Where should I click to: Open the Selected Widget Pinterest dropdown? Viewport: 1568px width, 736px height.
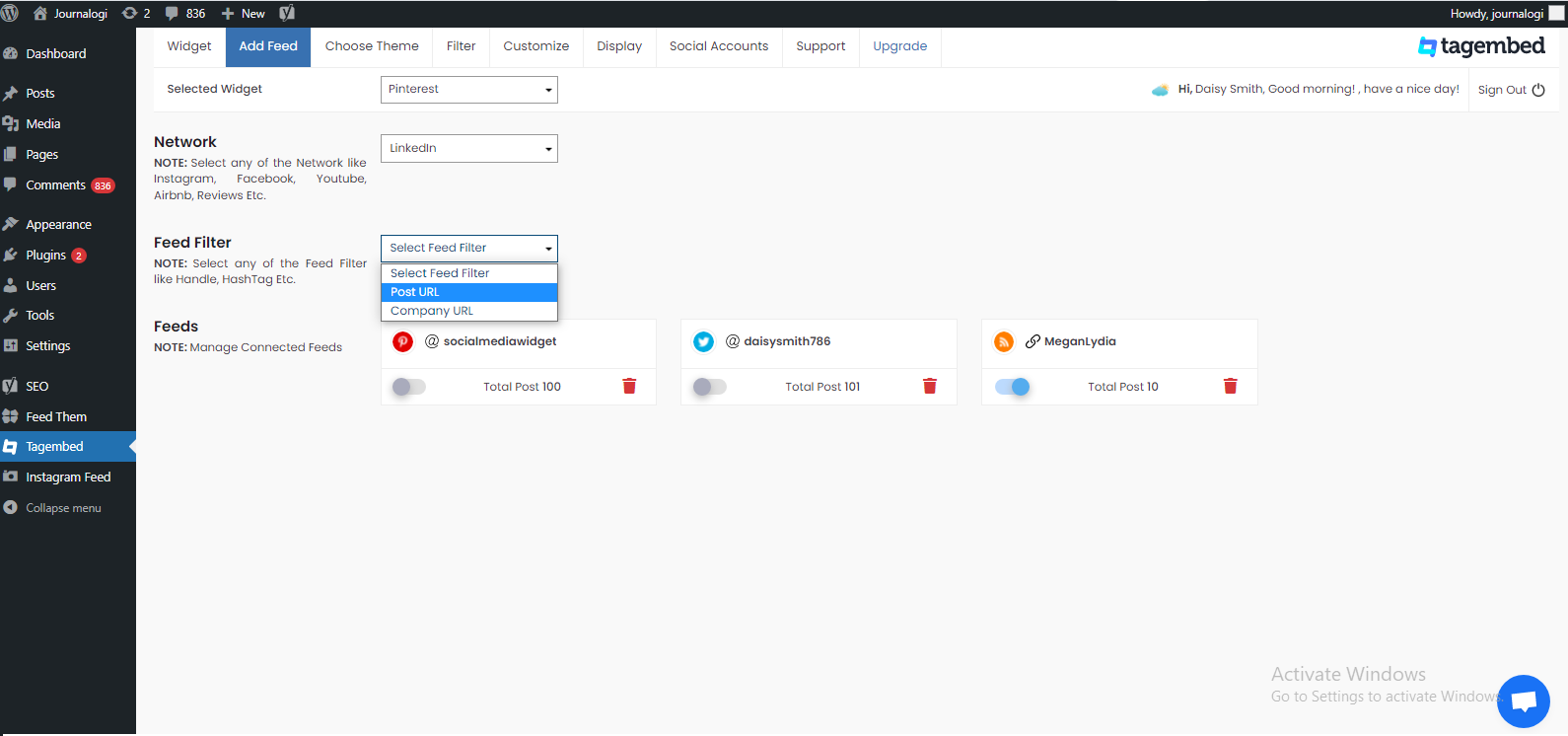pos(469,90)
